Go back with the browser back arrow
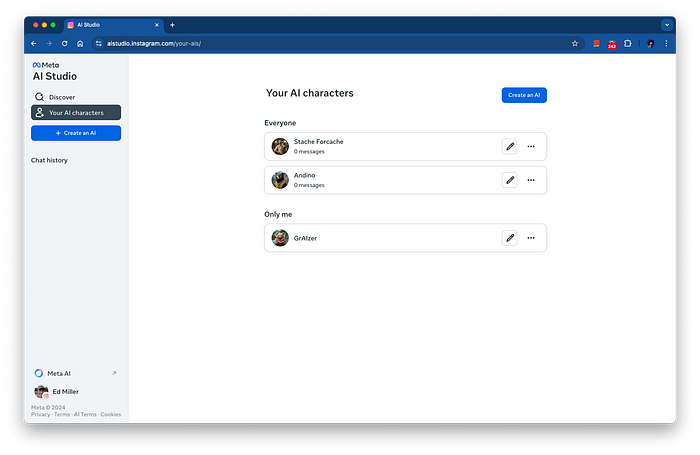 [34, 43]
